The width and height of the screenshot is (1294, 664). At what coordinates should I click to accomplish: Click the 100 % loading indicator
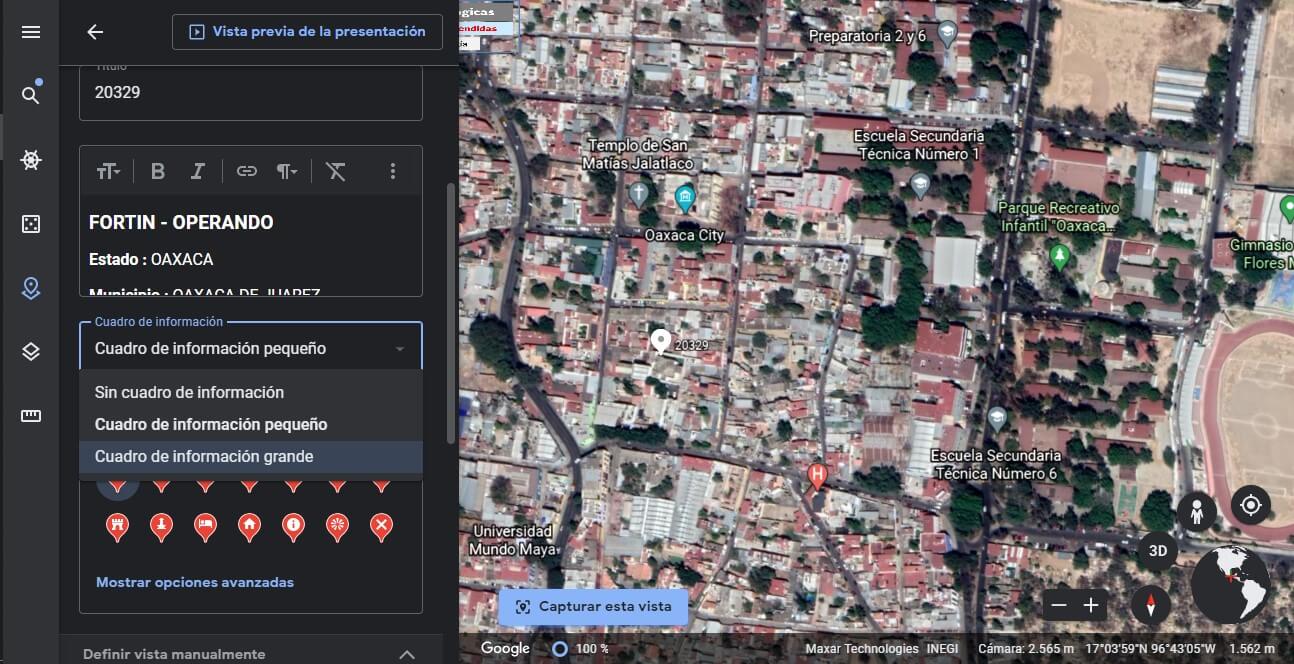click(581, 649)
